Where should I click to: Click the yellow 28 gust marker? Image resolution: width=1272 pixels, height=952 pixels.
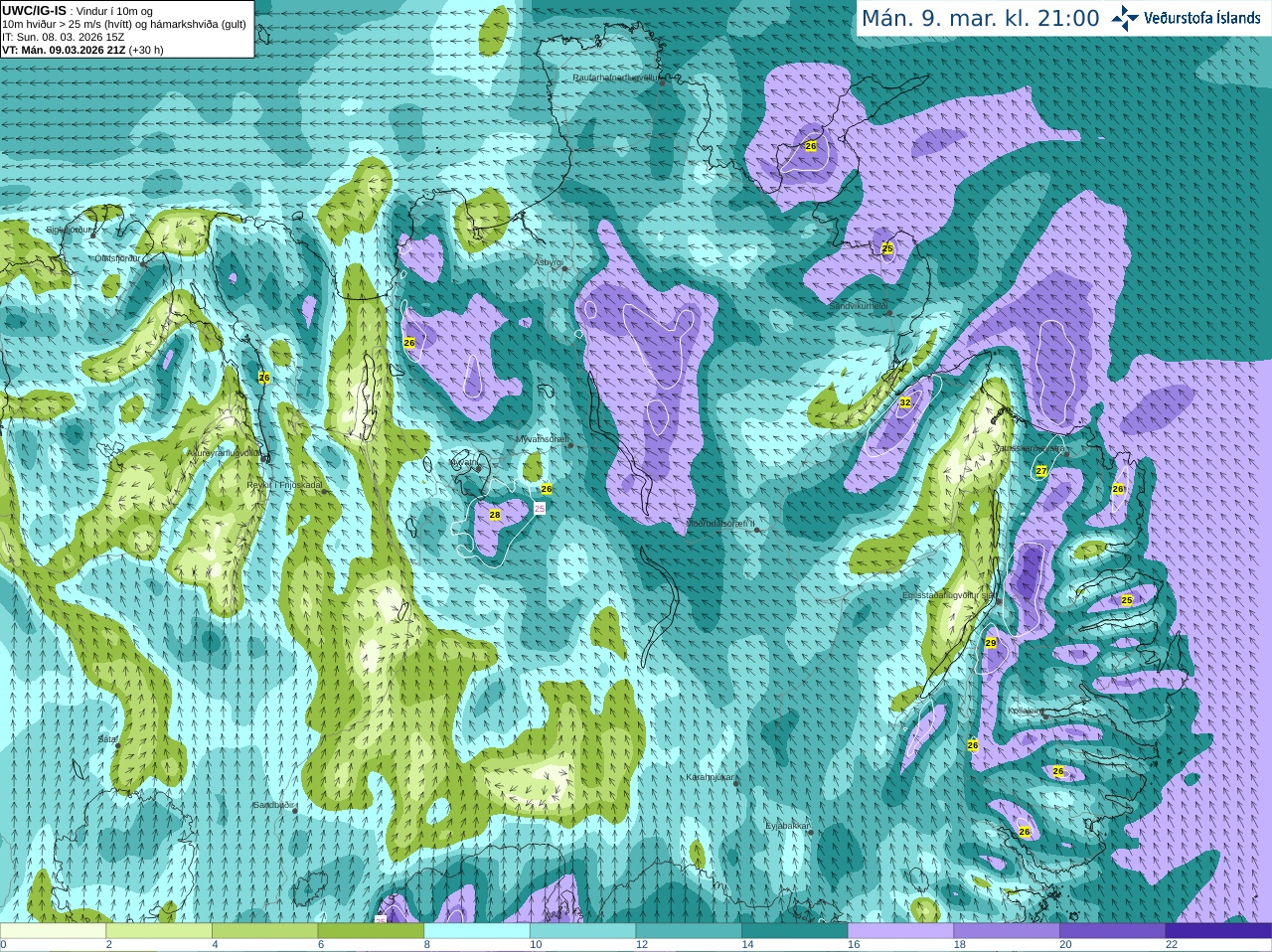coord(495,515)
